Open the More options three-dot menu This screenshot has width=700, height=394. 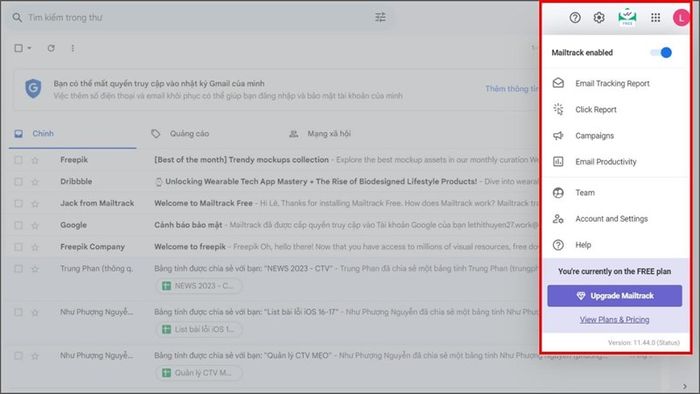point(73,48)
